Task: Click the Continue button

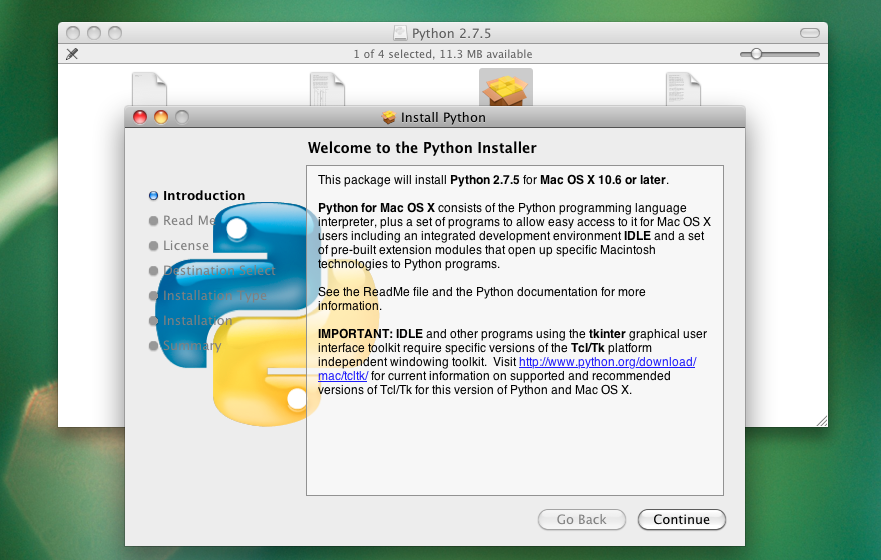Action: 682,520
